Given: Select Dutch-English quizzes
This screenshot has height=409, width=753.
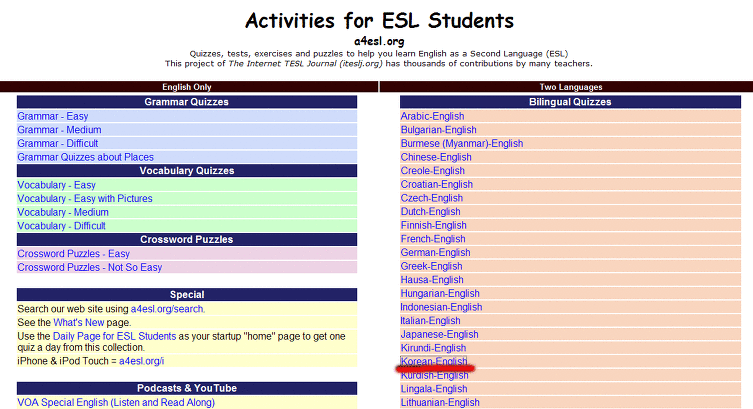Looking at the screenshot, I should (430, 211).
